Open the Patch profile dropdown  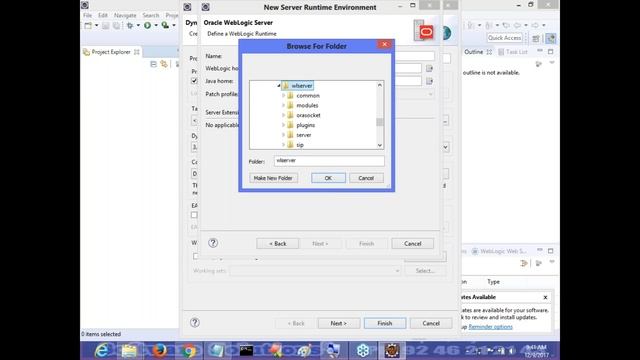430,94
